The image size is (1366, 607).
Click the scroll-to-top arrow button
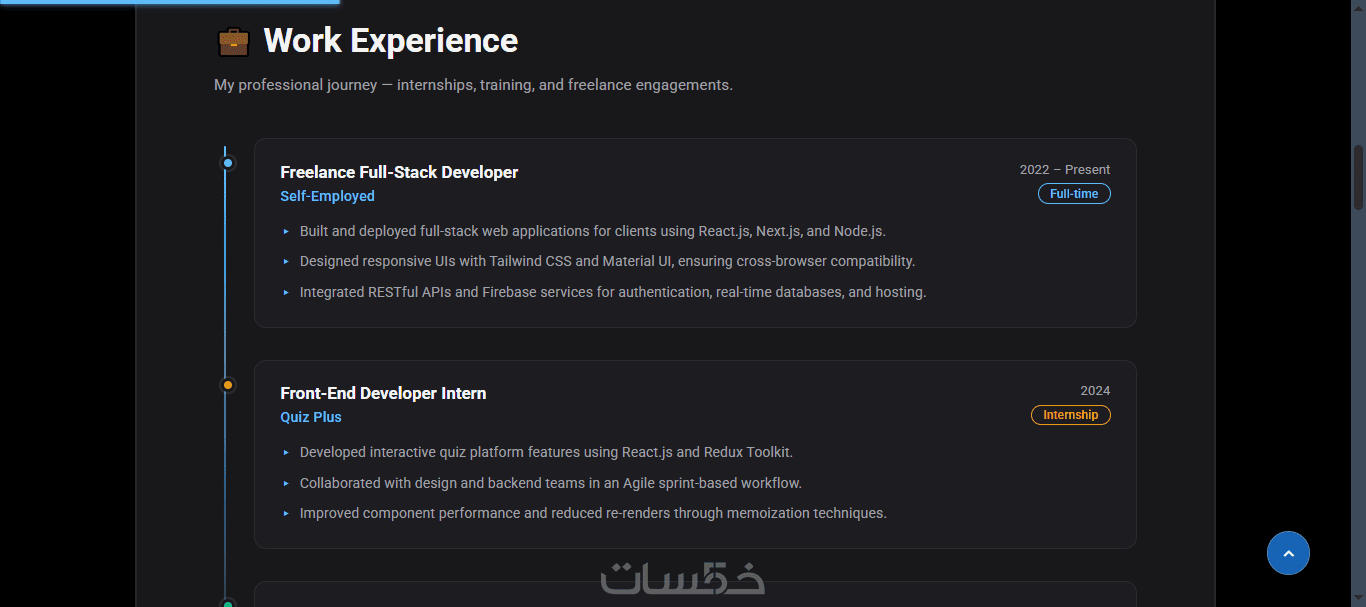[x=1288, y=553]
